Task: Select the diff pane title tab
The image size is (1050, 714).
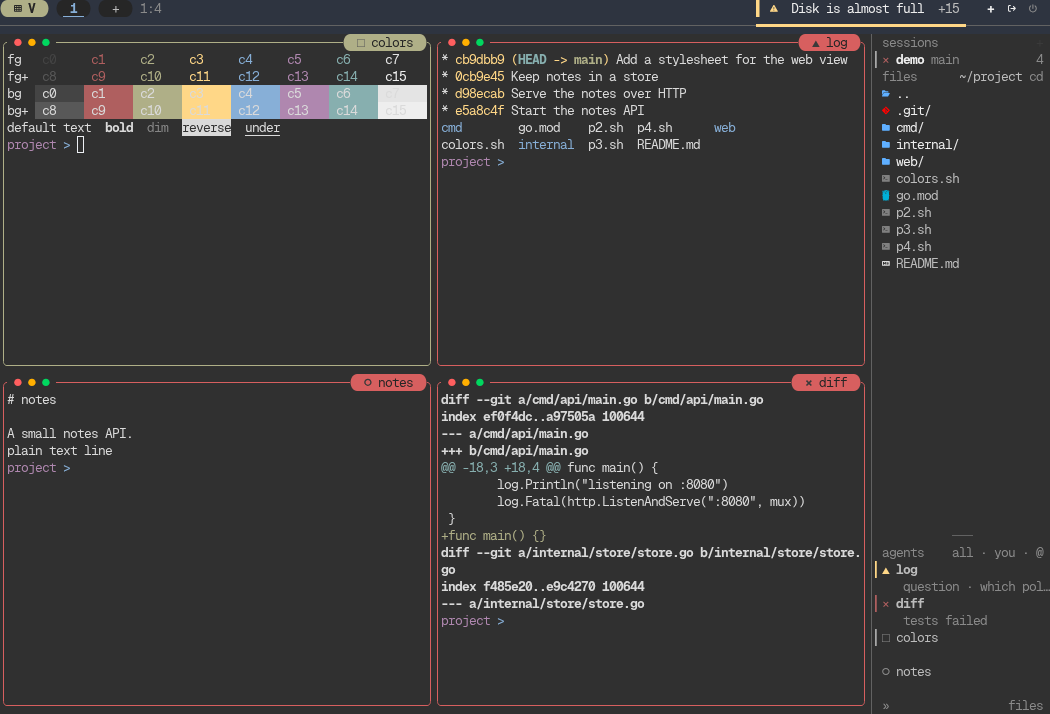Action: tap(826, 382)
